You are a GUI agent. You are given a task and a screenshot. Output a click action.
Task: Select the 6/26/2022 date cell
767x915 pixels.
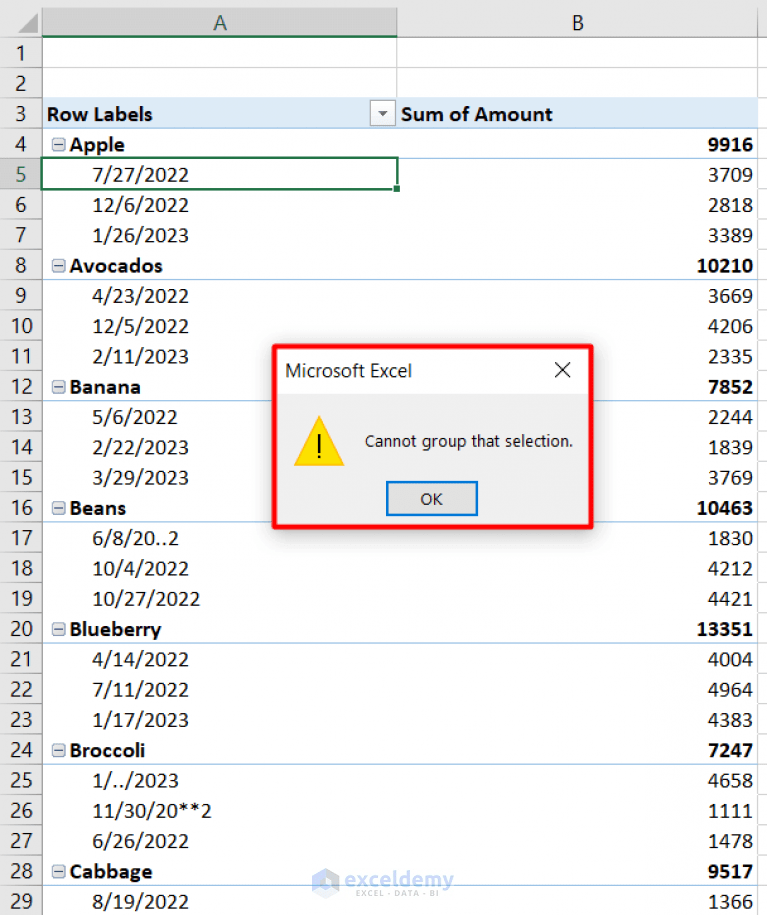[x=219, y=841]
